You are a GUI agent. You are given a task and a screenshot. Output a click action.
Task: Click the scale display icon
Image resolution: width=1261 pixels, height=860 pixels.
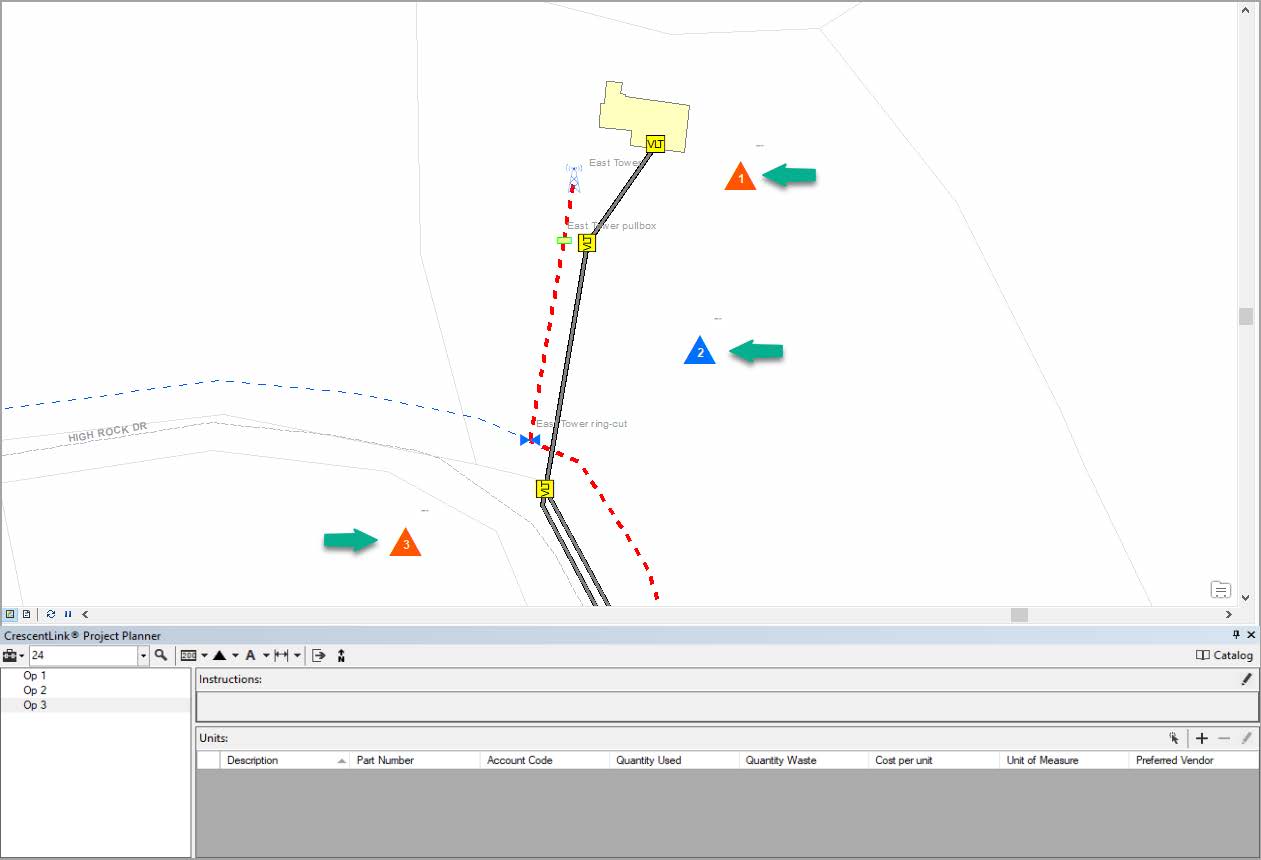pos(188,655)
